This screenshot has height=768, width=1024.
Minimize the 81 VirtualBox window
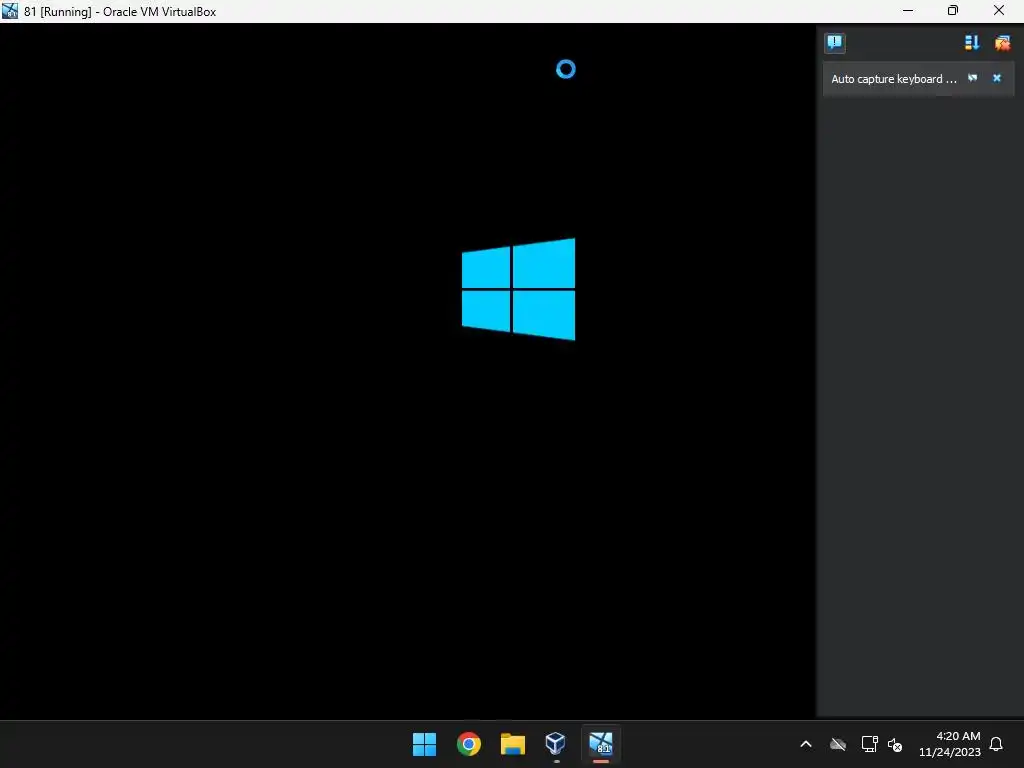[908, 10]
